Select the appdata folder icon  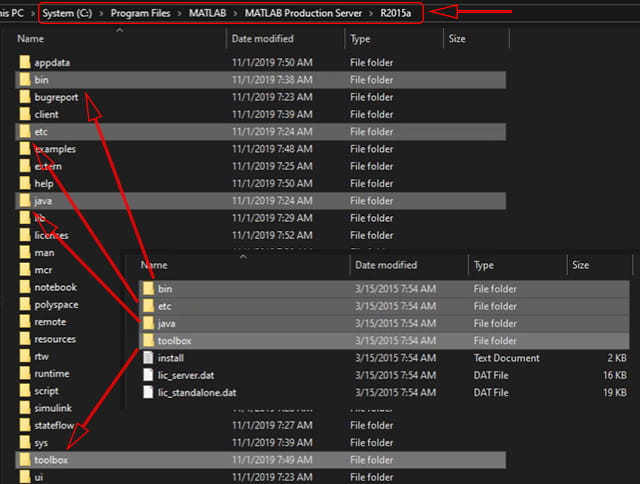tap(25, 62)
